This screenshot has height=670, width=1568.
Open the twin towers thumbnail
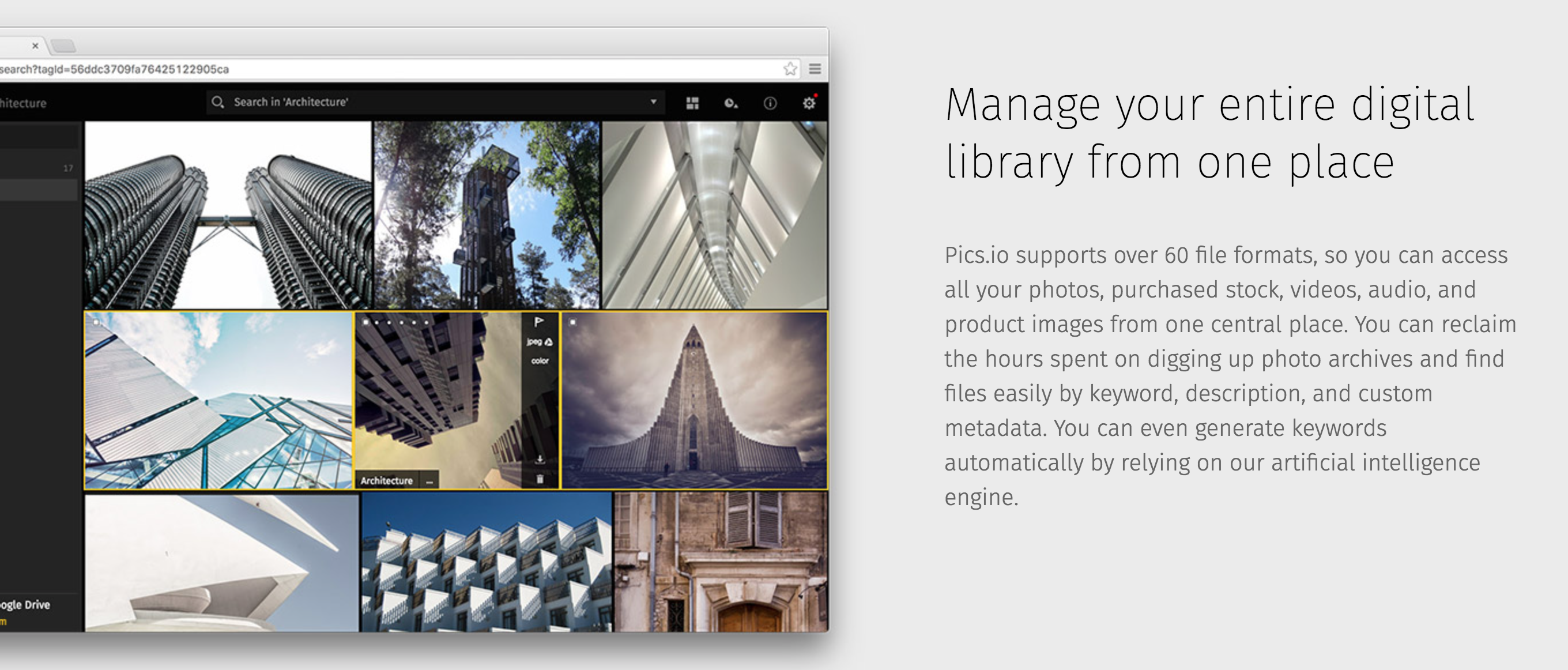click(x=228, y=214)
